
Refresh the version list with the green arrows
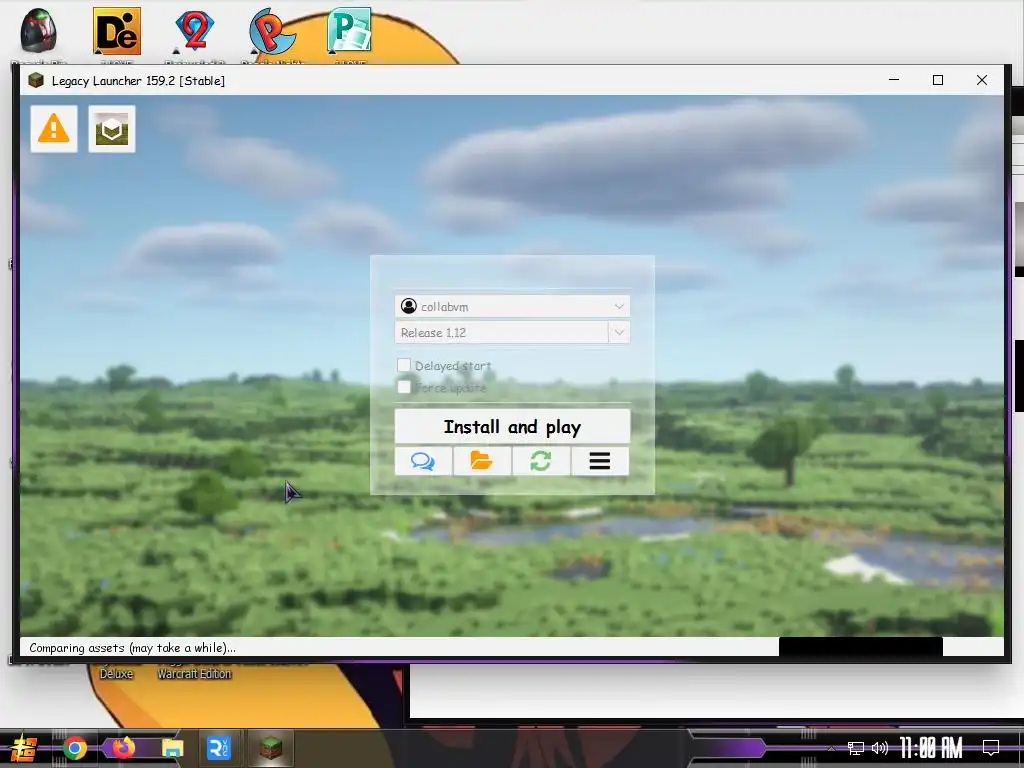point(541,461)
